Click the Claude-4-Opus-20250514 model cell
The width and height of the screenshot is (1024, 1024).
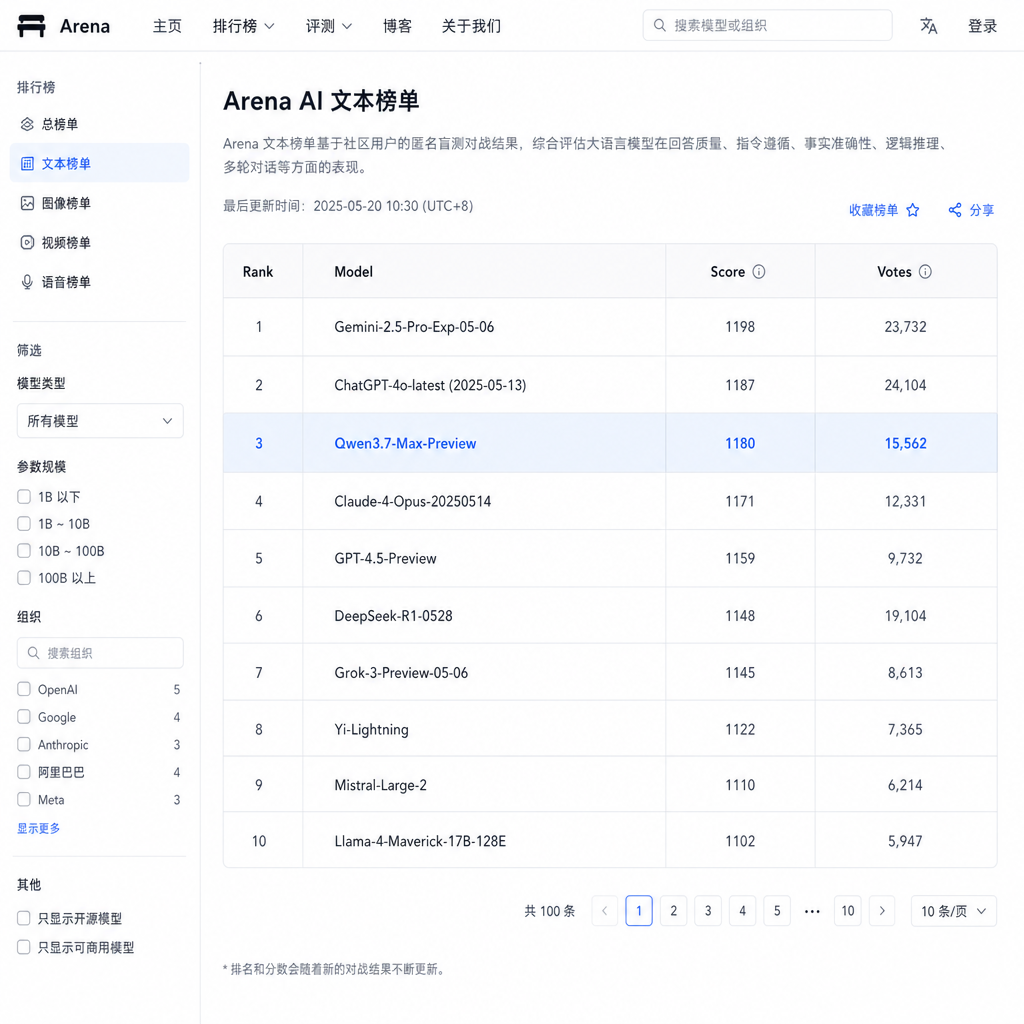(x=484, y=501)
